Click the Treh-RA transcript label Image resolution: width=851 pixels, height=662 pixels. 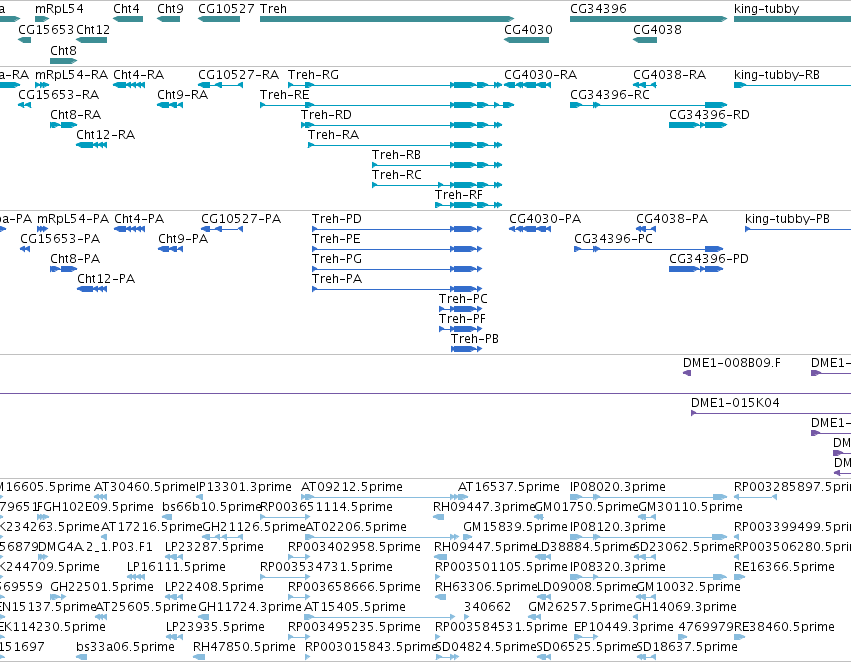pos(333,135)
